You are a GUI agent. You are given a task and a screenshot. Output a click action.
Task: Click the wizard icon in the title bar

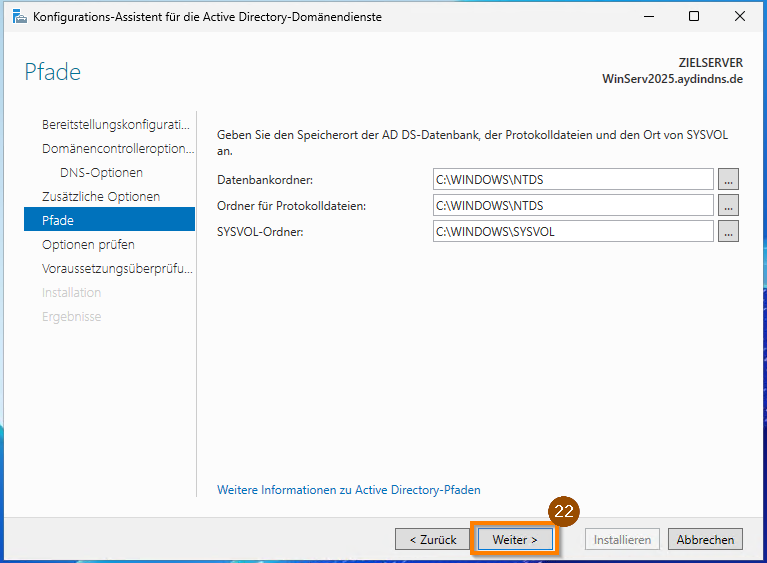tap(19, 17)
